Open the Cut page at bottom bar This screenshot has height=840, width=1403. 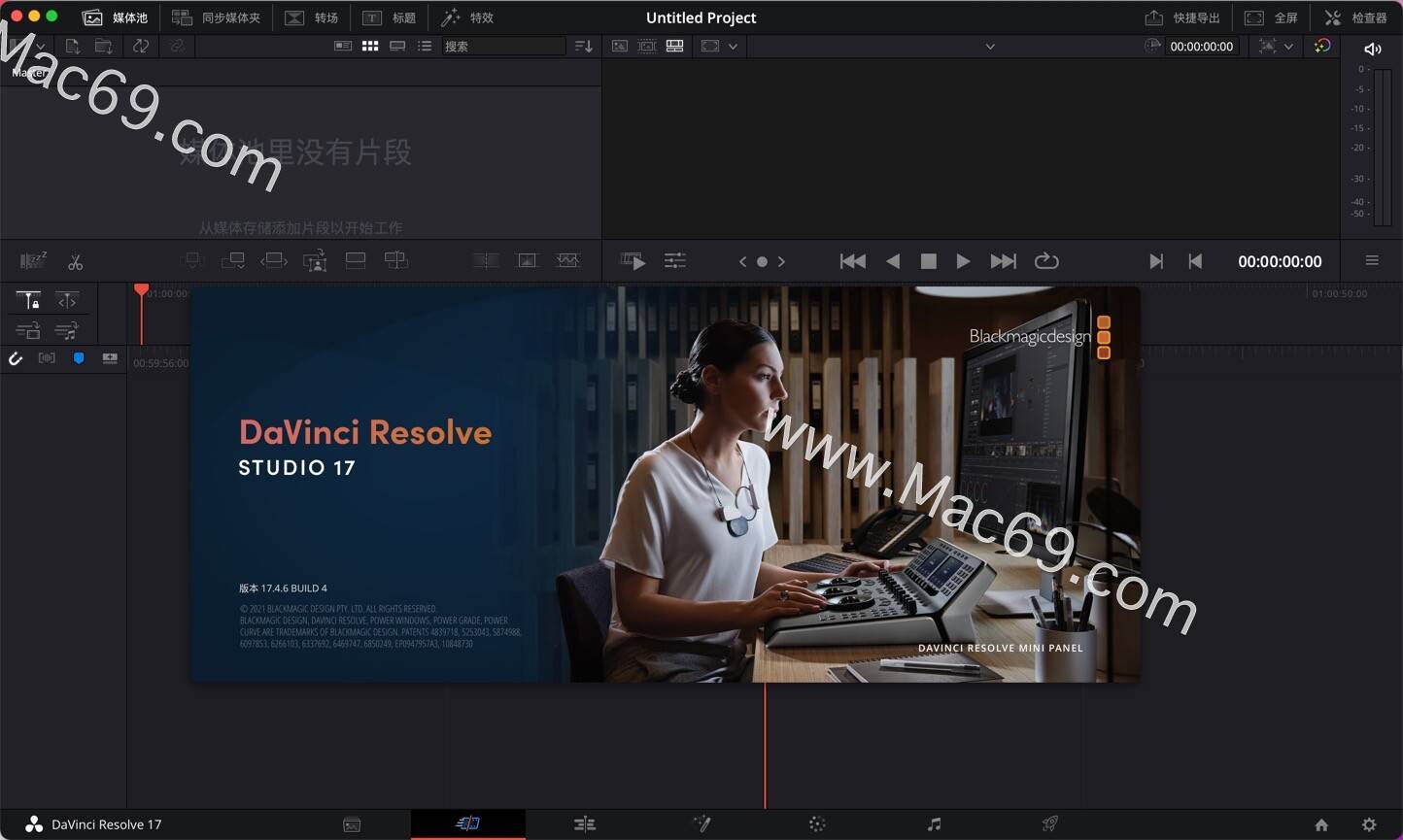tap(467, 823)
